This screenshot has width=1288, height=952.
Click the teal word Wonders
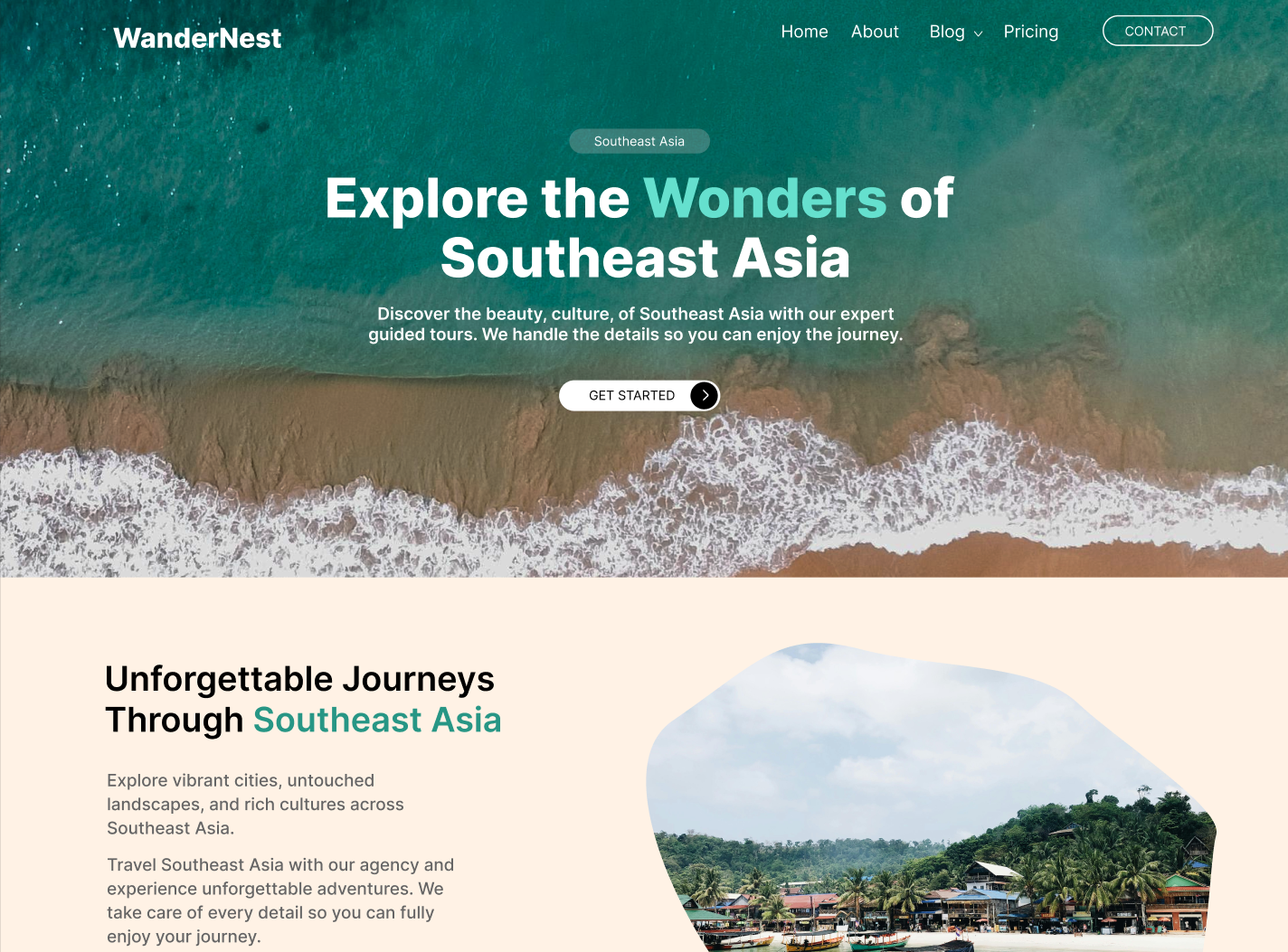coord(764,198)
